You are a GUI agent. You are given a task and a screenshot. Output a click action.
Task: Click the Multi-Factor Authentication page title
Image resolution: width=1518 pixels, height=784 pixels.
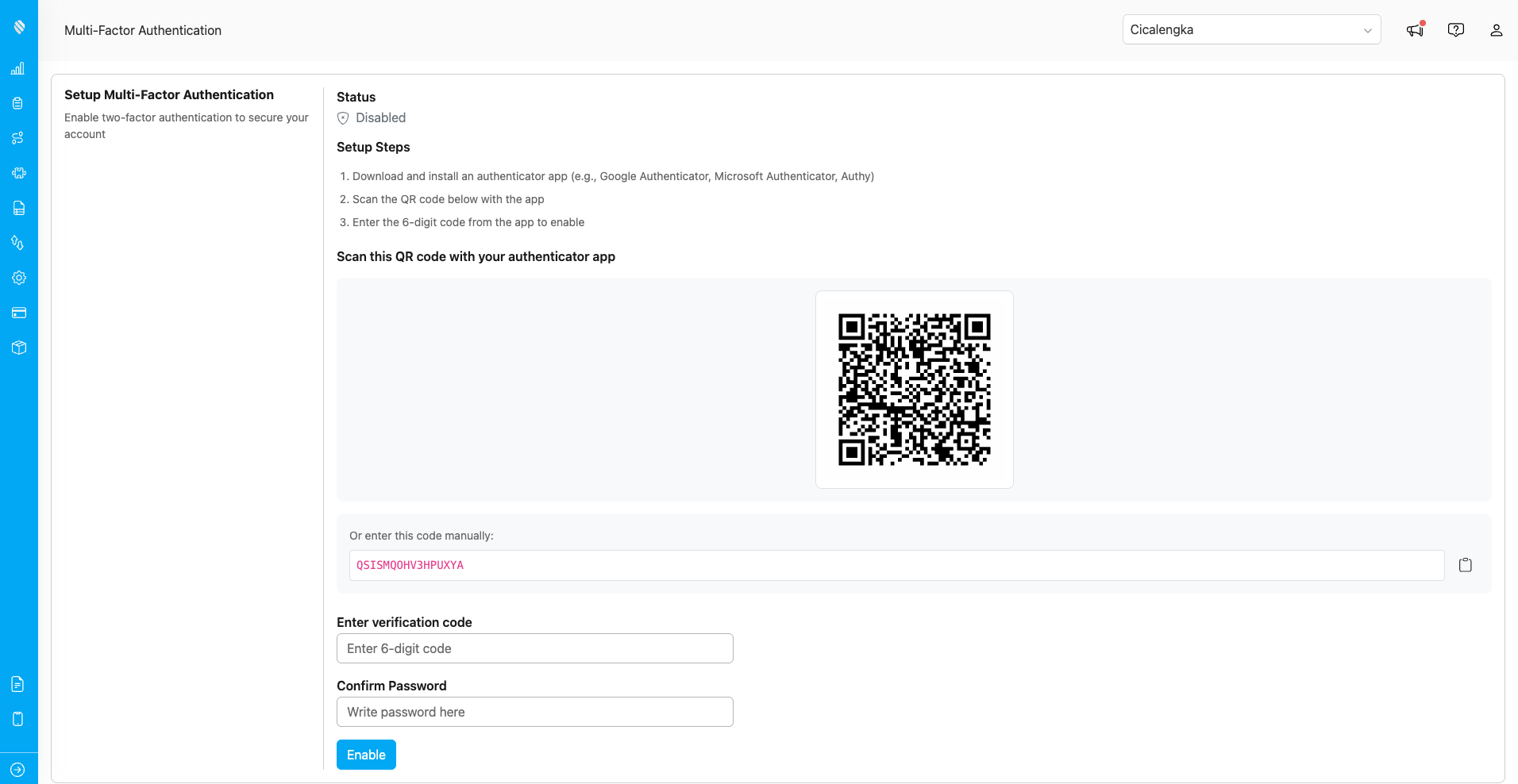143,30
